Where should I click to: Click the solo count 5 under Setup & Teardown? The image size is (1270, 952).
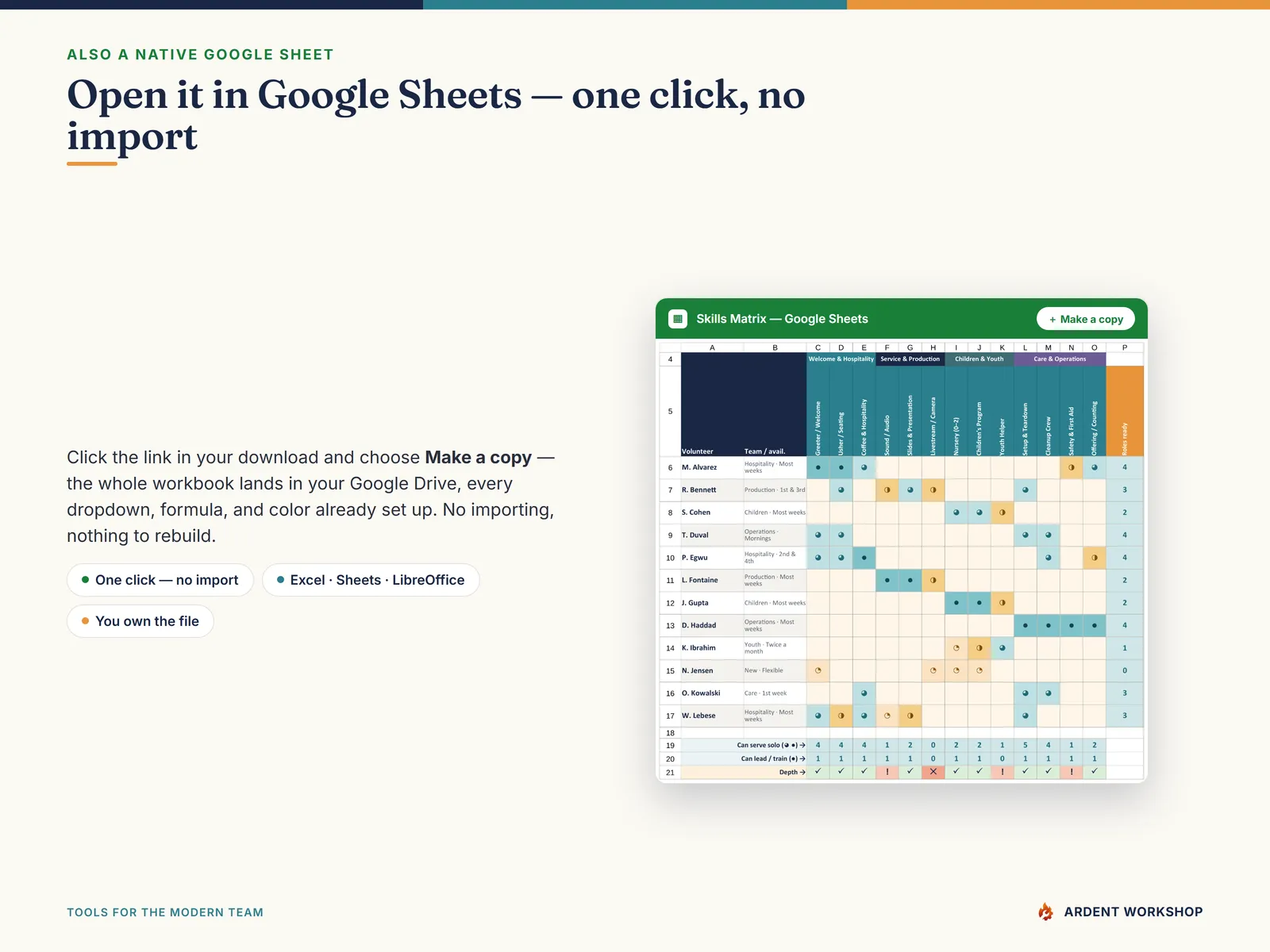point(1025,746)
